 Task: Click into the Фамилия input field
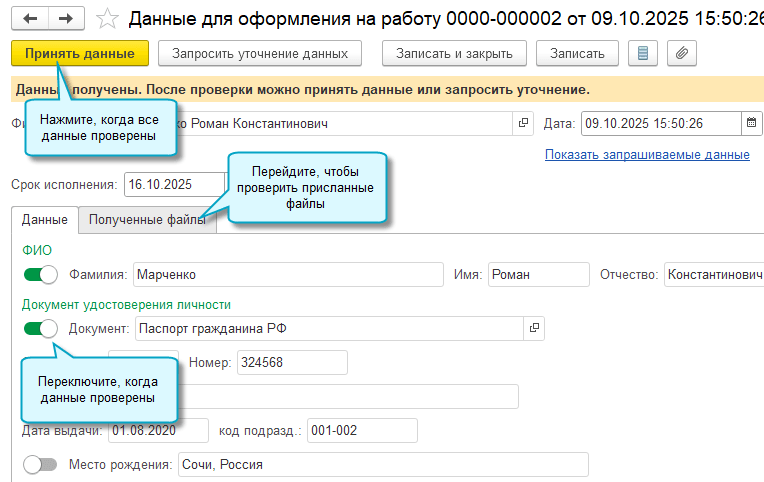coord(287,275)
